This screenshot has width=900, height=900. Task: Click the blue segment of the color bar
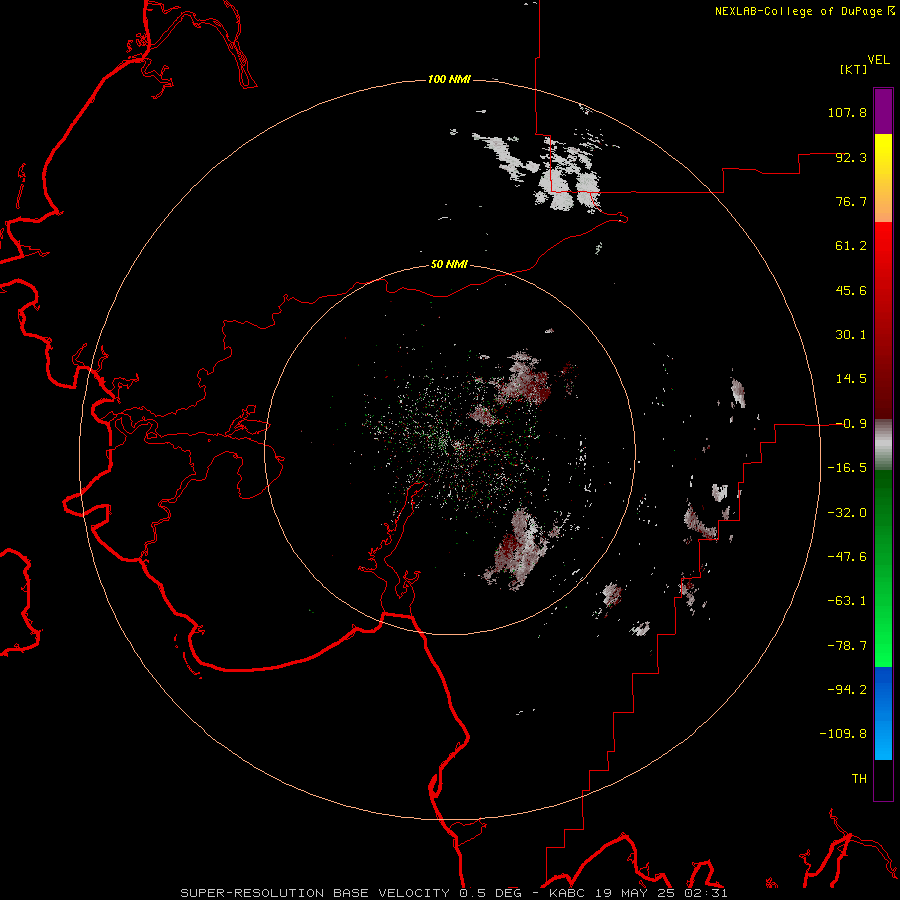(883, 713)
